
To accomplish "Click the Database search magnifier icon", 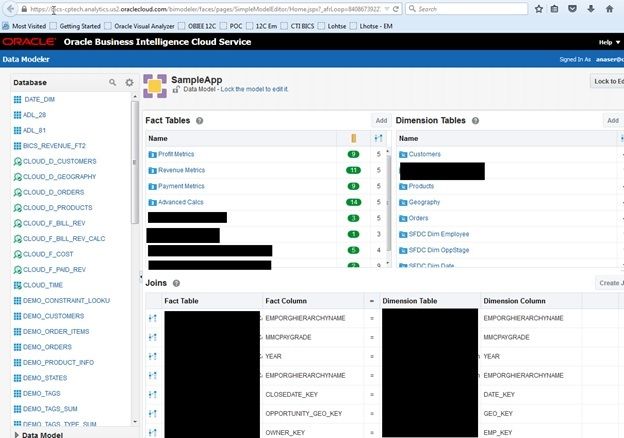I will (x=113, y=82).
